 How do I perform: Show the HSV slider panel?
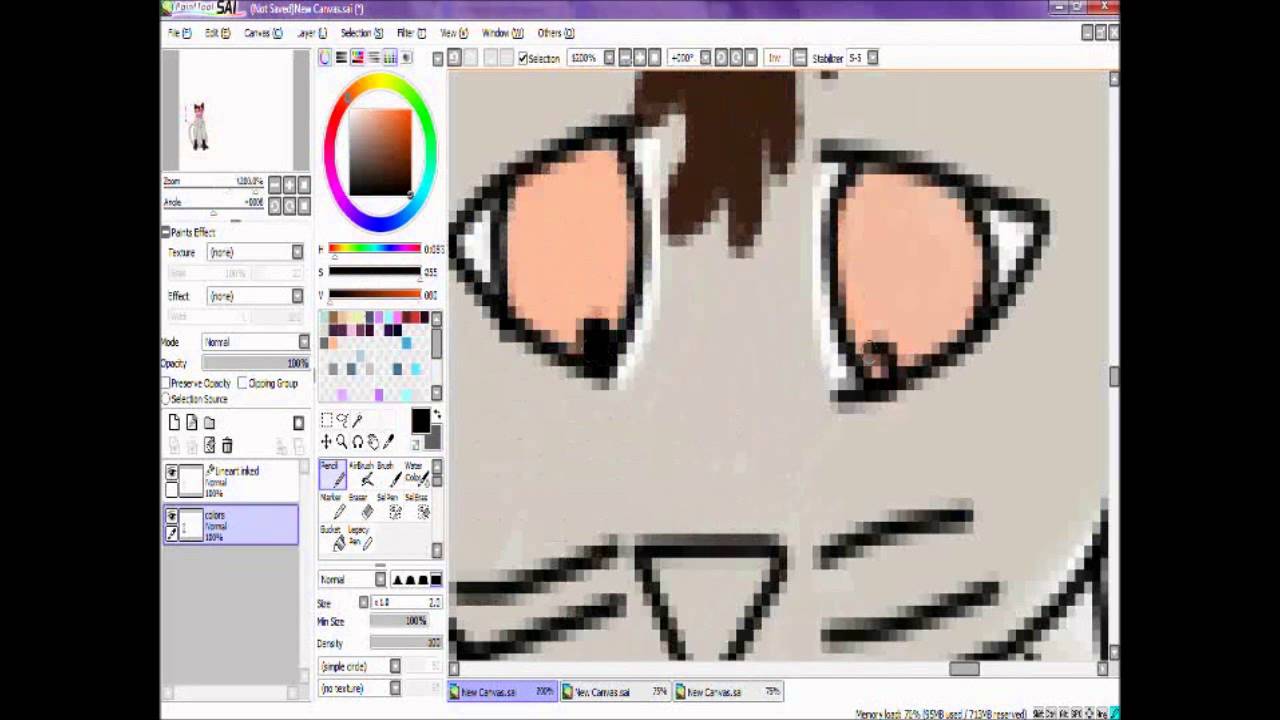pyautogui.click(x=357, y=58)
